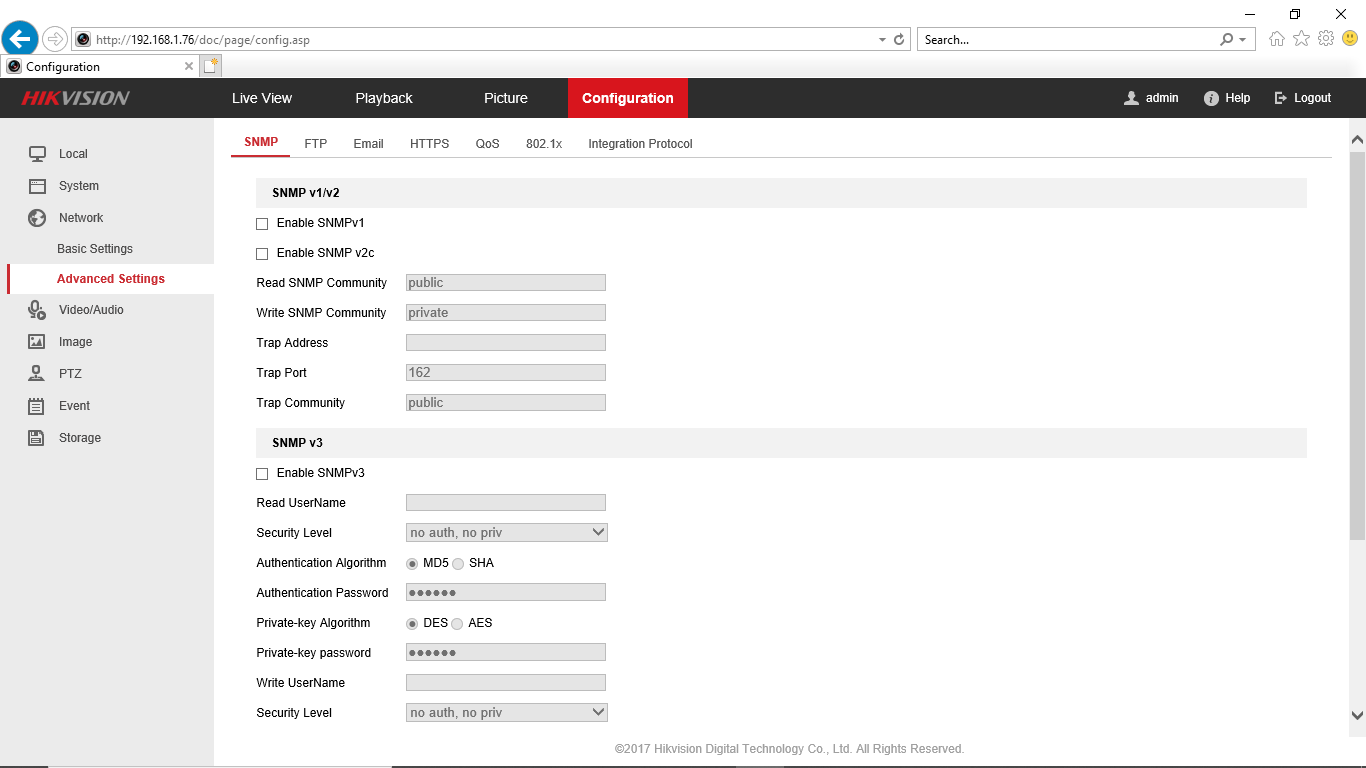Enable SNMPv1 checkbox
The height and width of the screenshot is (768, 1366).
coord(262,224)
